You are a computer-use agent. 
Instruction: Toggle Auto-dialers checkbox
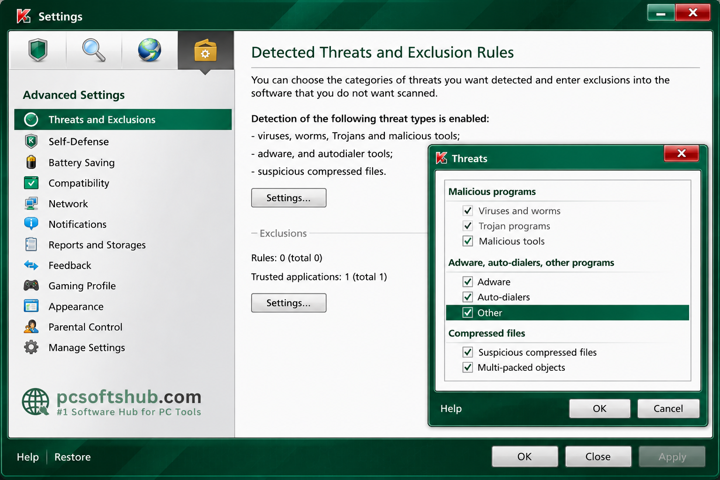click(x=468, y=297)
